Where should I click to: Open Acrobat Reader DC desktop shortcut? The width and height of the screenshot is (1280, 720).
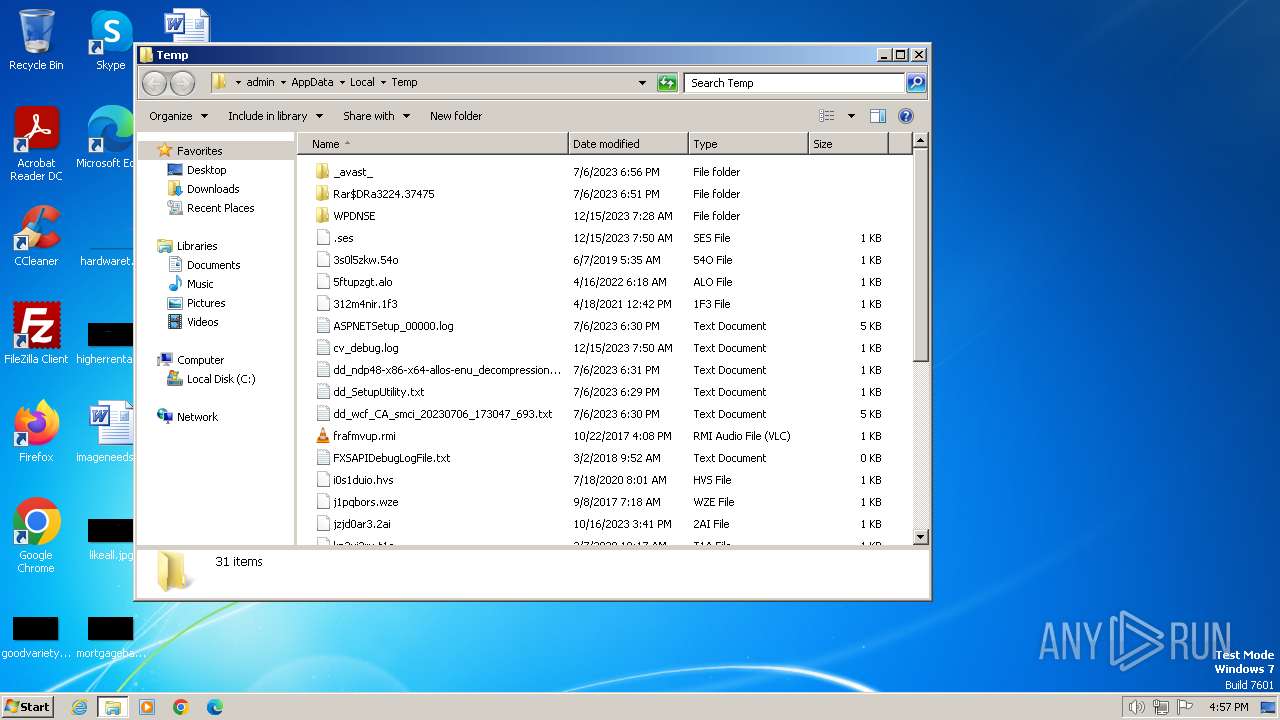[36, 145]
